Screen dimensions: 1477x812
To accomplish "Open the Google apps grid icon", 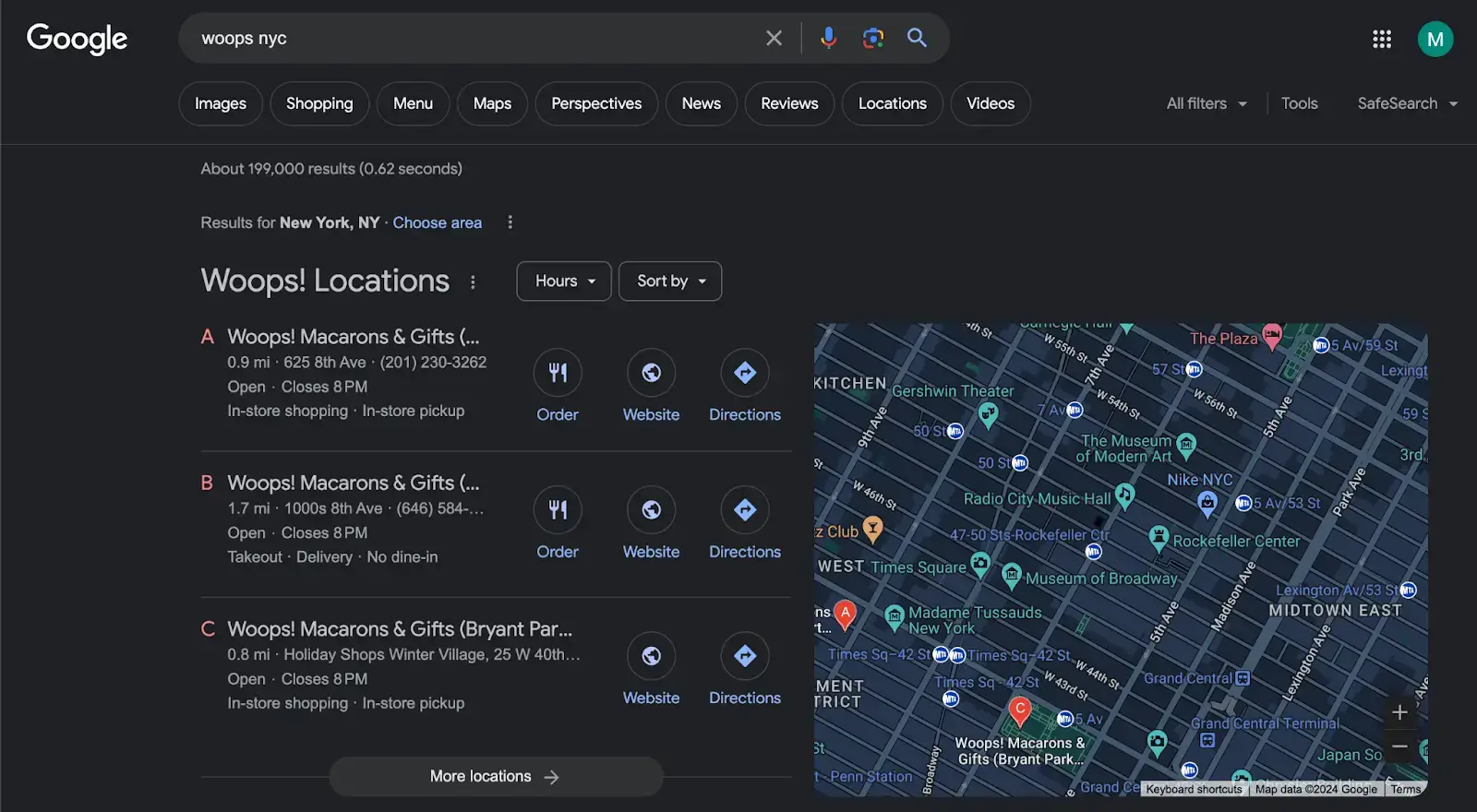I will 1382,39.
